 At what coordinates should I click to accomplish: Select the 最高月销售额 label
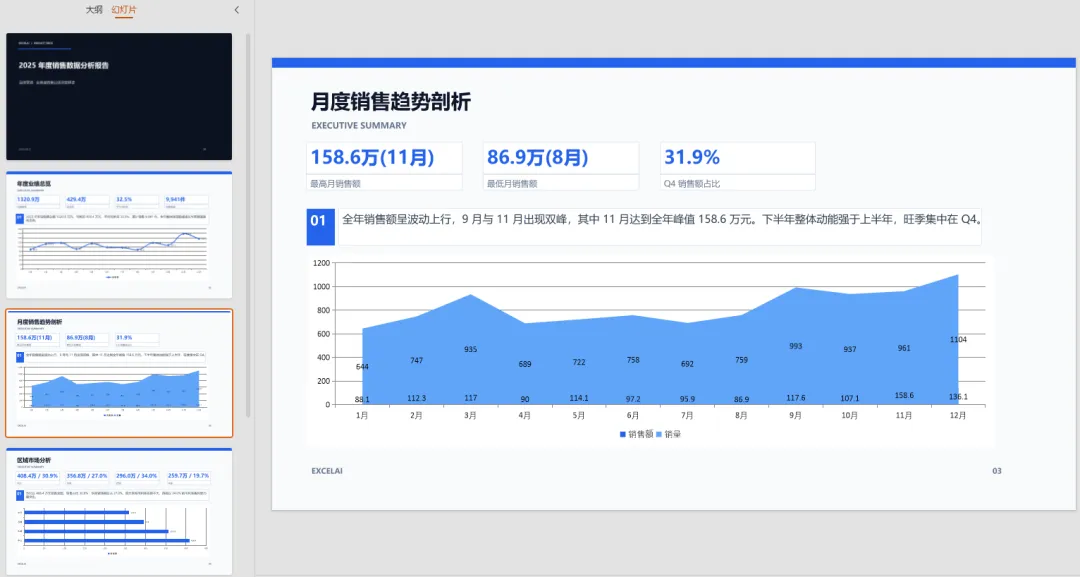click(335, 184)
